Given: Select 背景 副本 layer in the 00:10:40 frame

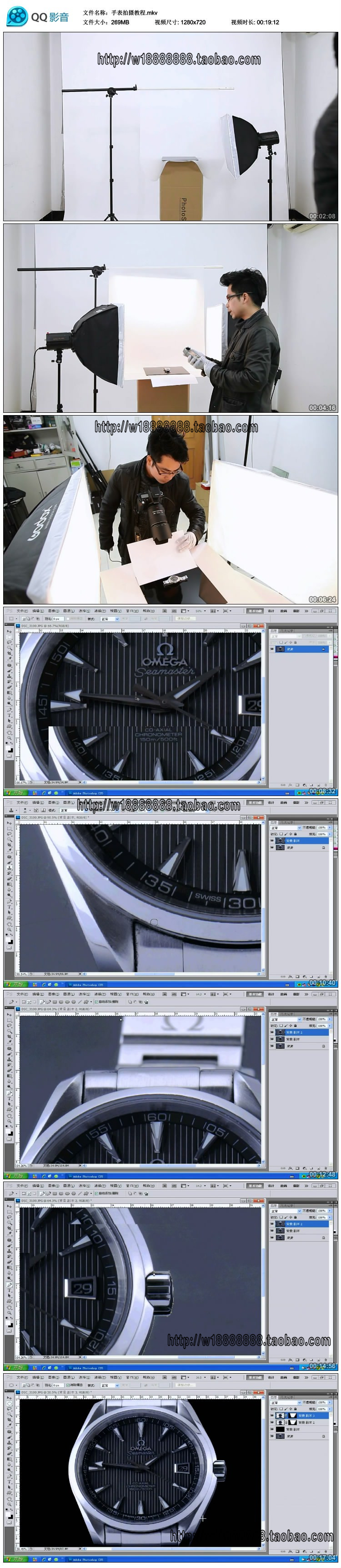Looking at the screenshot, I should (x=300, y=841).
